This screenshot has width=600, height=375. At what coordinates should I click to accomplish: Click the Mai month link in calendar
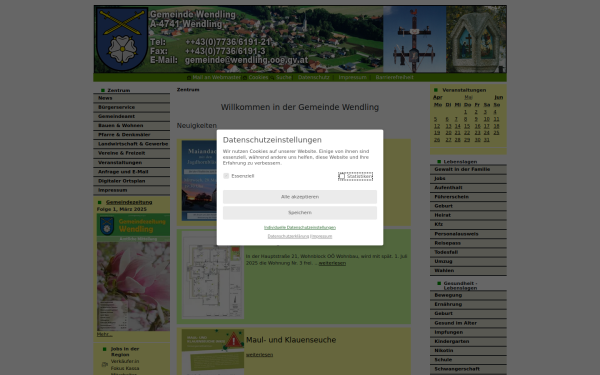point(468,98)
